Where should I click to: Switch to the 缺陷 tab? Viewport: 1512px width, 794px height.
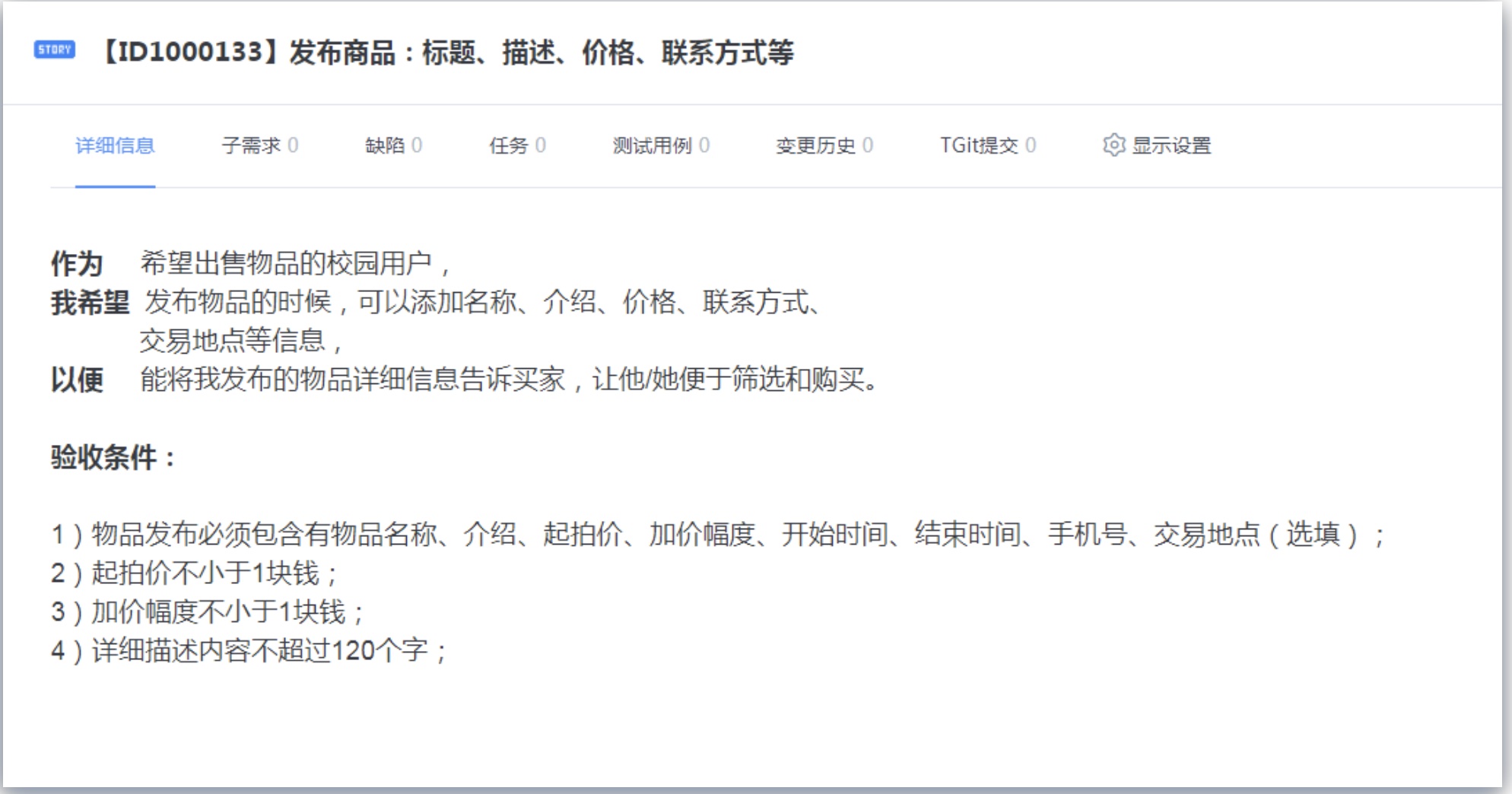[x=393, y=145]
